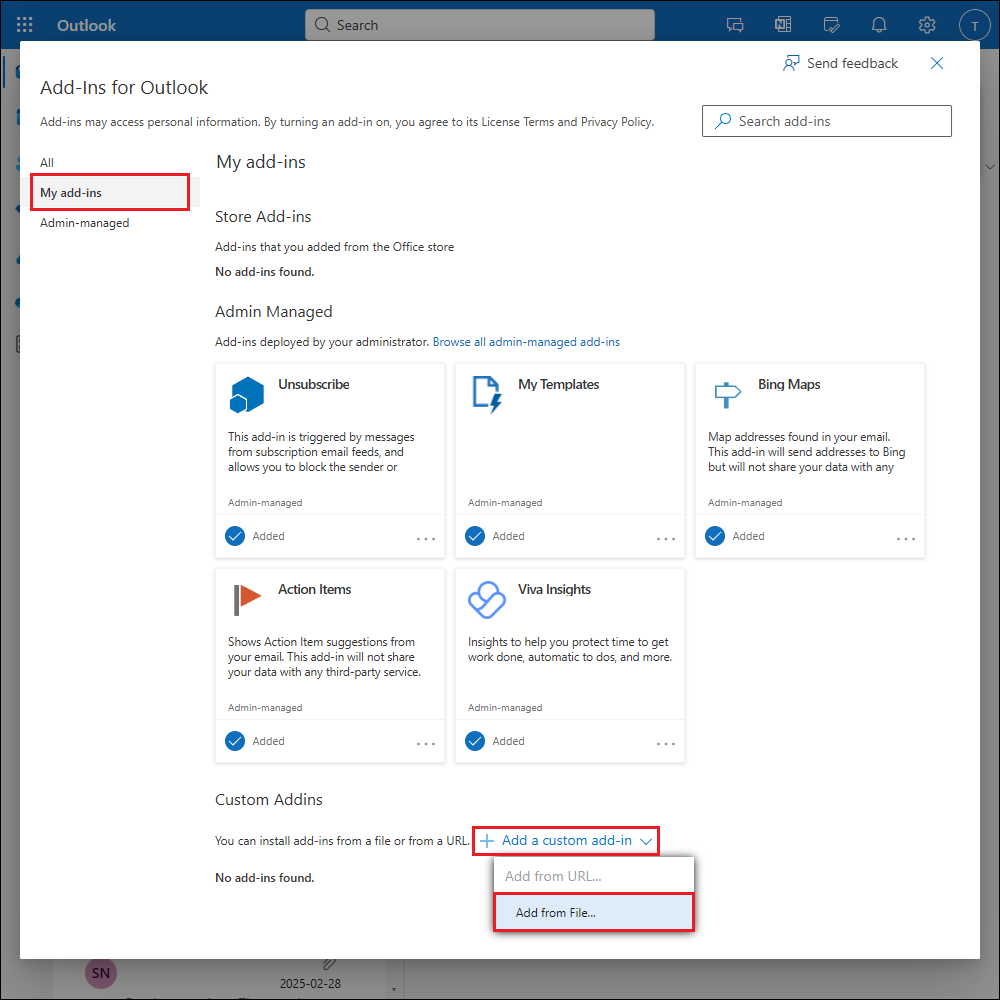Click the Send feedback button
The image size is (1000, 1000).
(840, 63)
